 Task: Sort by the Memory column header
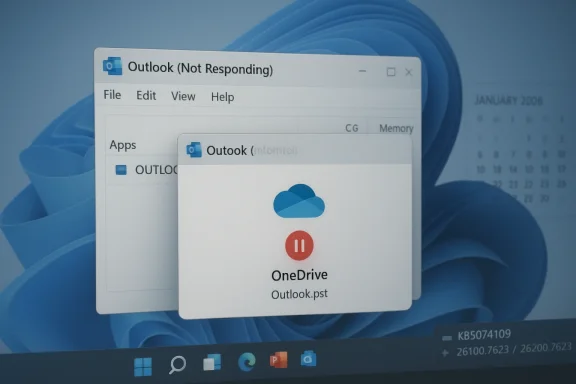(396, 128)
